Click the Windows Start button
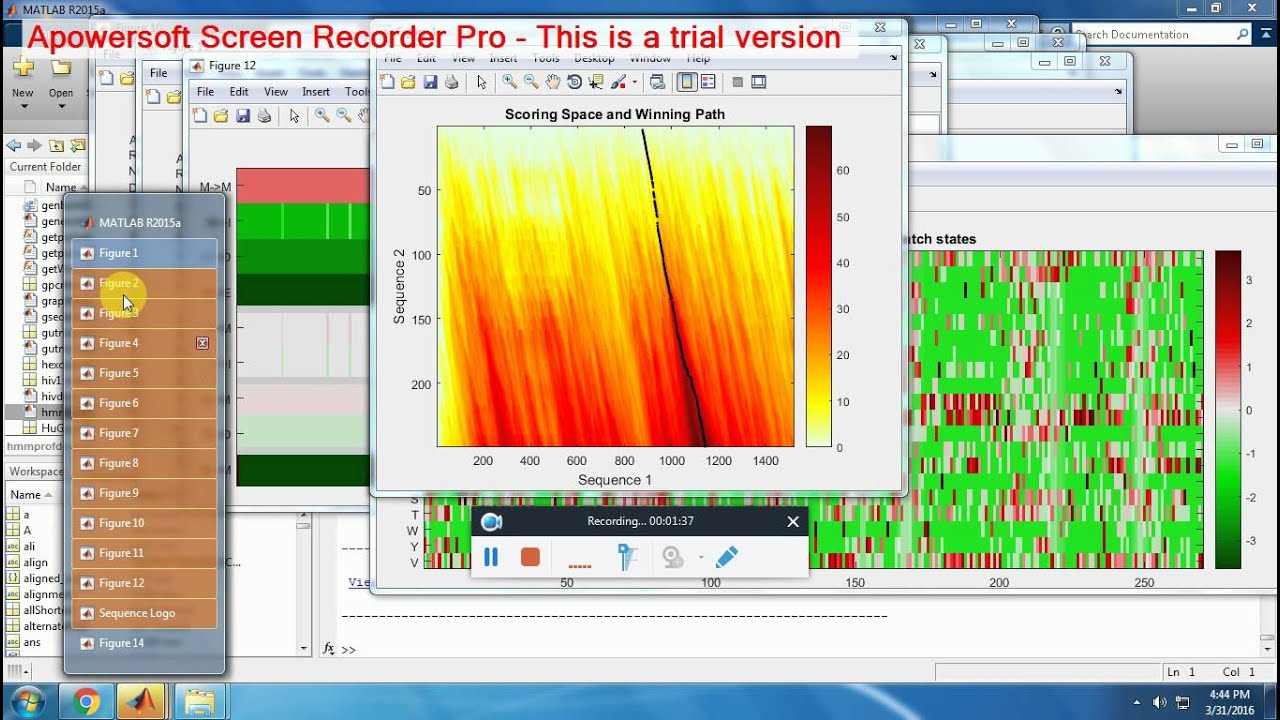 [x=27, y=702]
